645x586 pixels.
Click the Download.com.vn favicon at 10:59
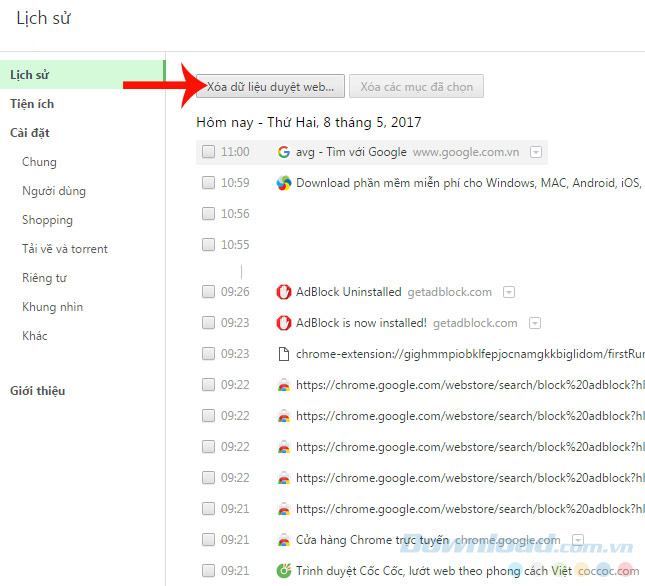(283, 183)
